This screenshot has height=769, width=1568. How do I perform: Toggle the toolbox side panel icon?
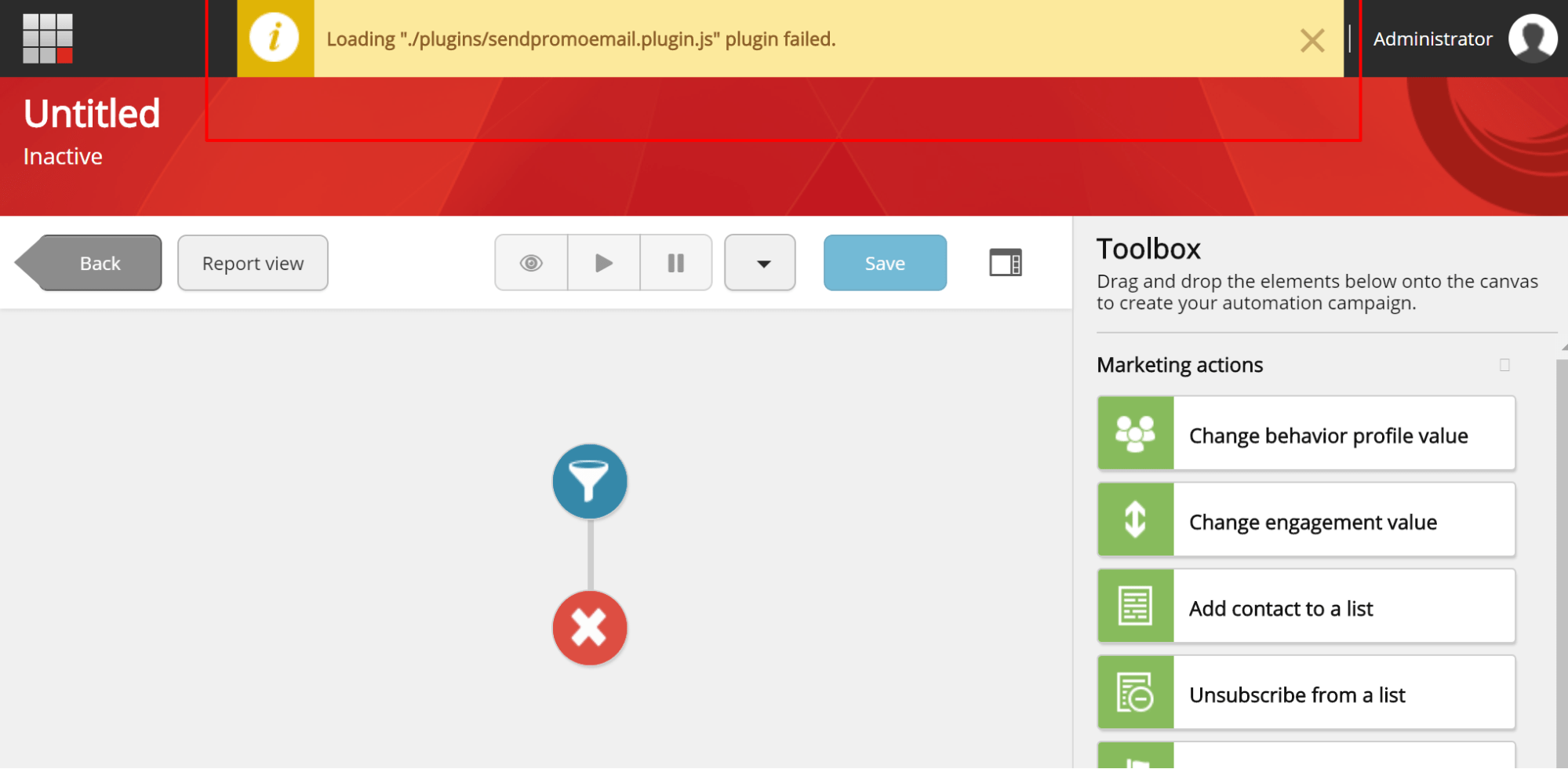[1005, 263]
